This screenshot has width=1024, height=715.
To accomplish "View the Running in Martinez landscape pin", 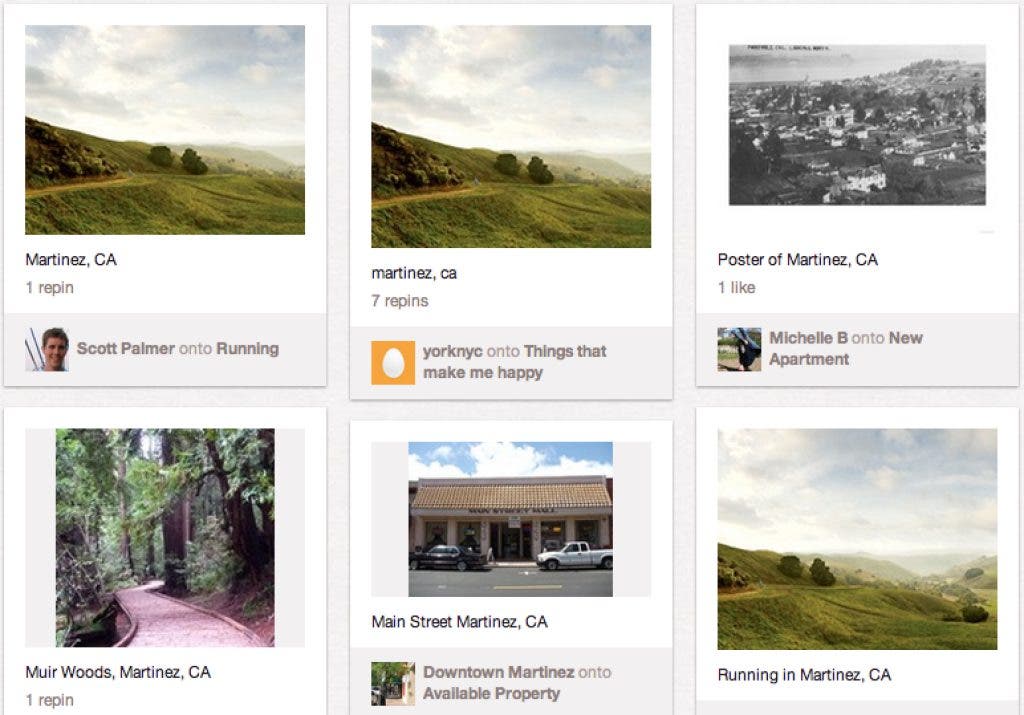I will 857,539.
